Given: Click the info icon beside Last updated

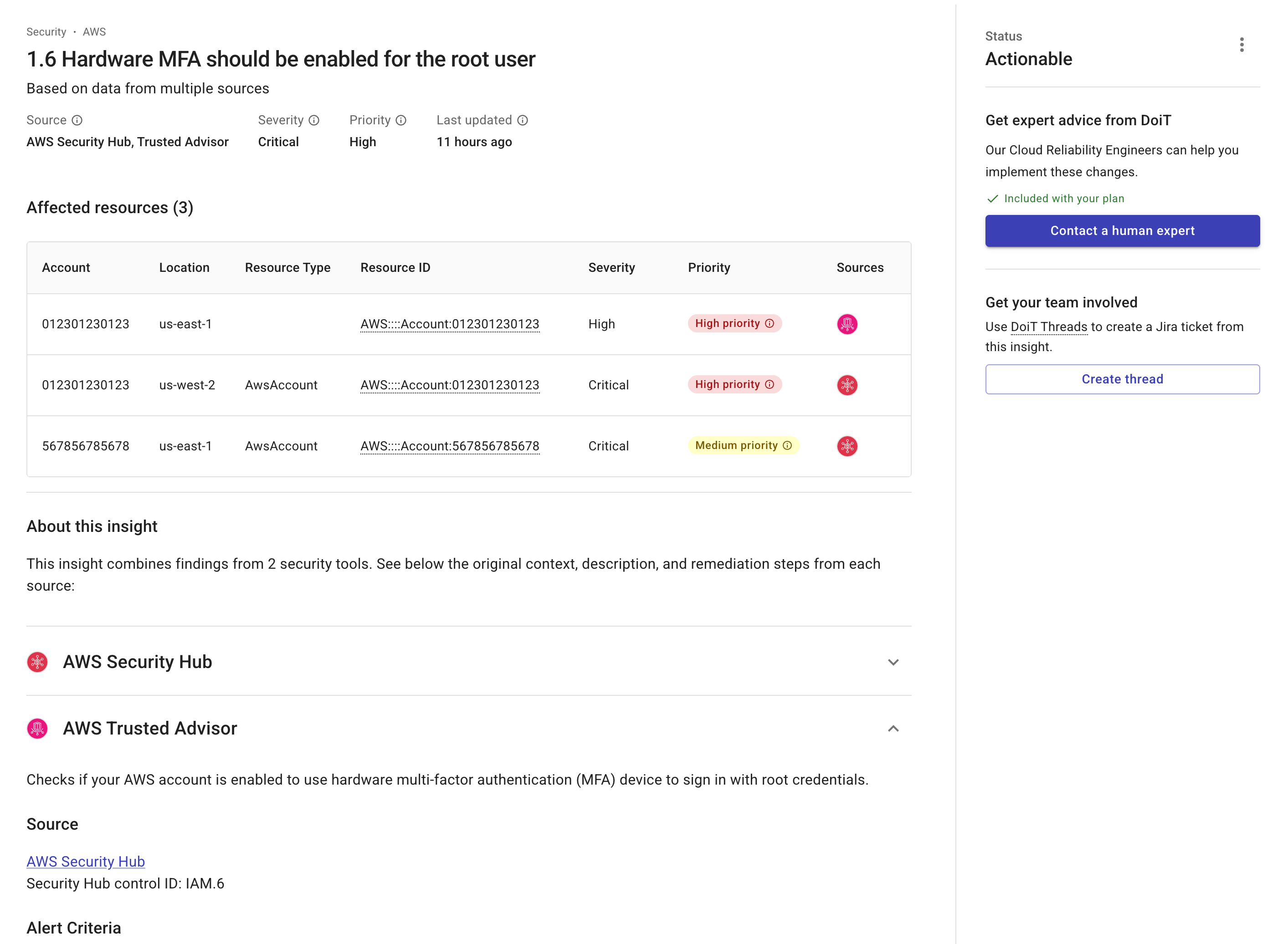Looking at the screenshot, I should pos(523,120).
